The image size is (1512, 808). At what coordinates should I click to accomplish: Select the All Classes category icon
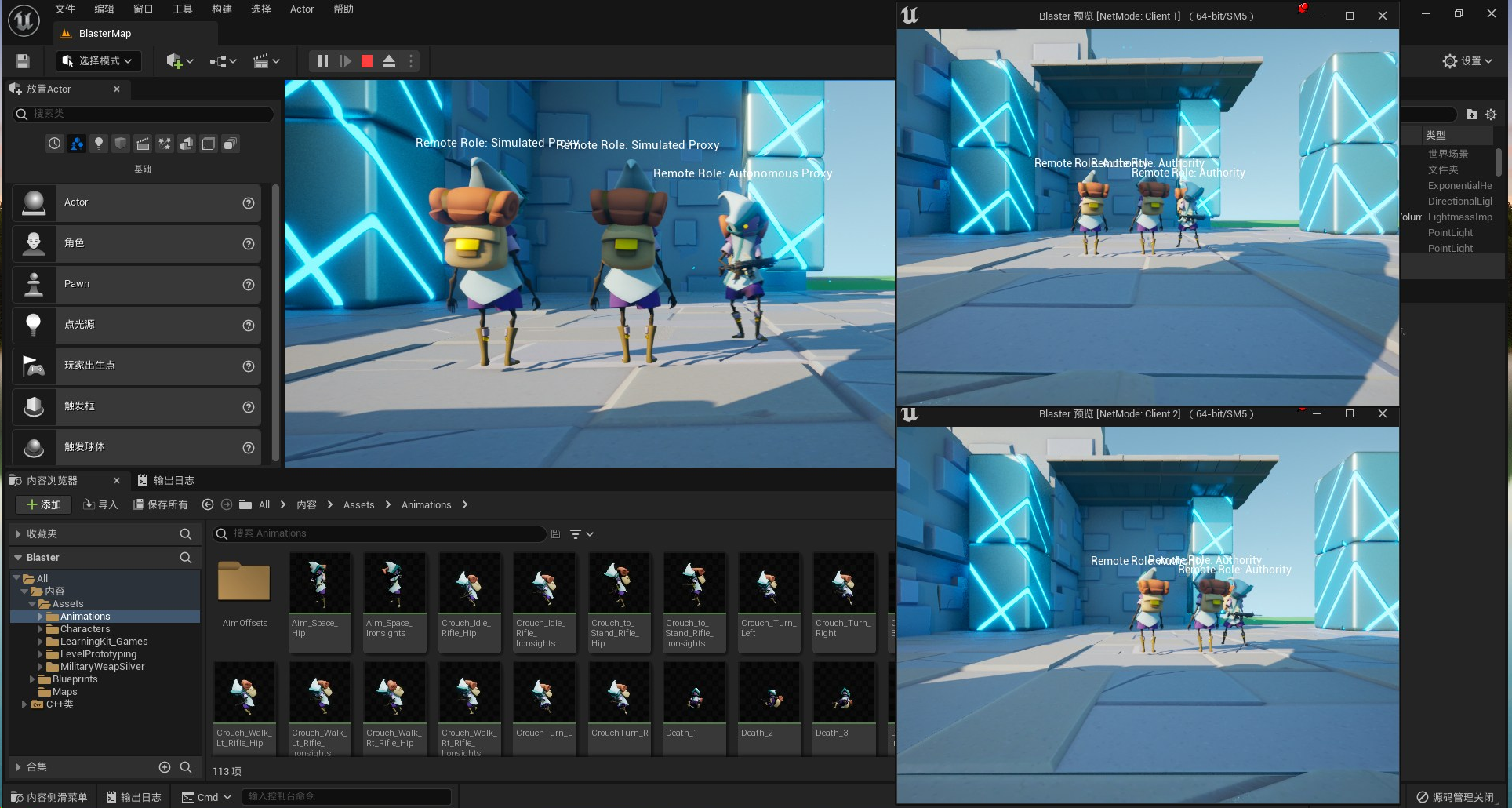231,144
